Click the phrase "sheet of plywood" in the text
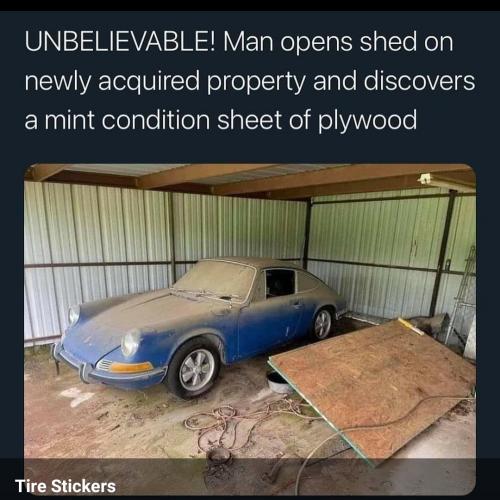500x500 pixels. 317,120
